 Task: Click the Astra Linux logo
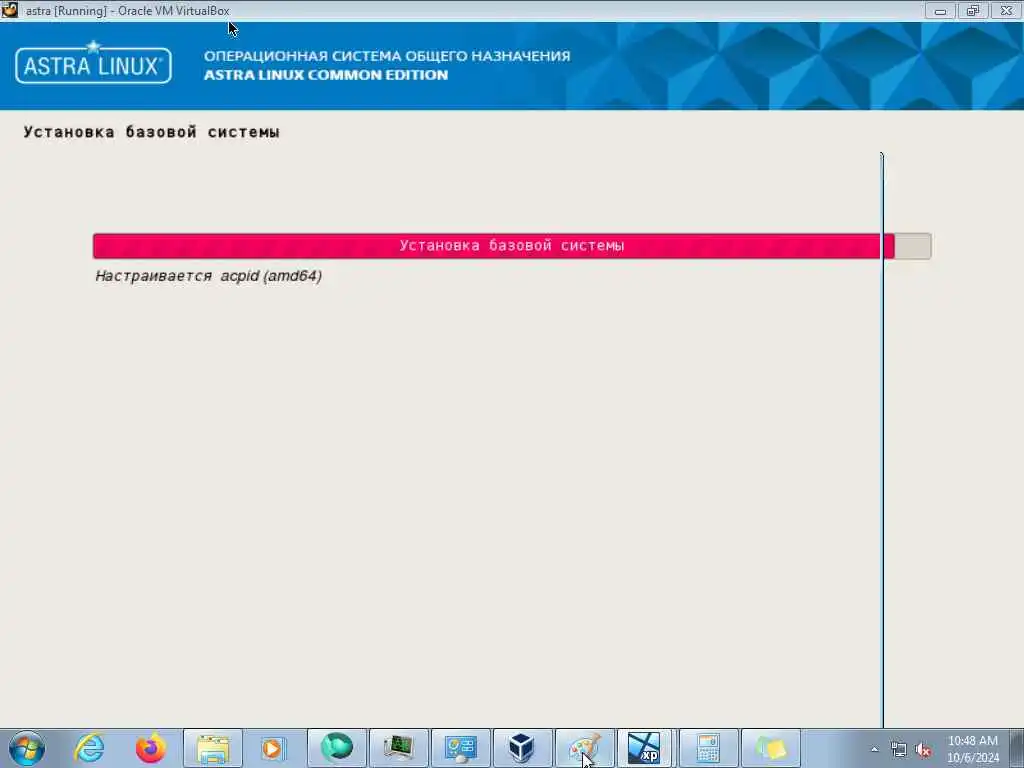[93, 64]
